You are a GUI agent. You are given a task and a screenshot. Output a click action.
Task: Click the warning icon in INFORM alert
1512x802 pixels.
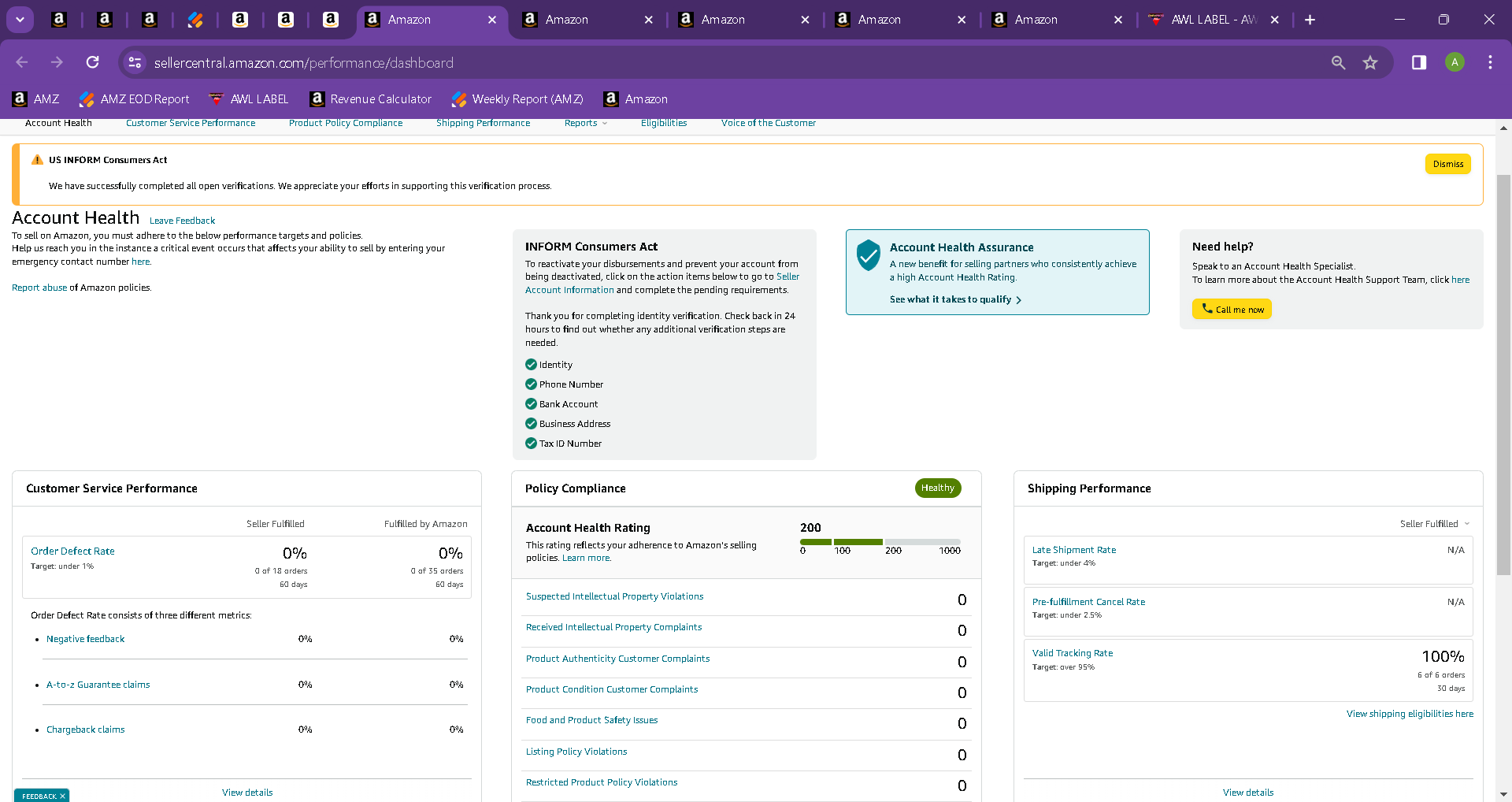pos(37,160)
